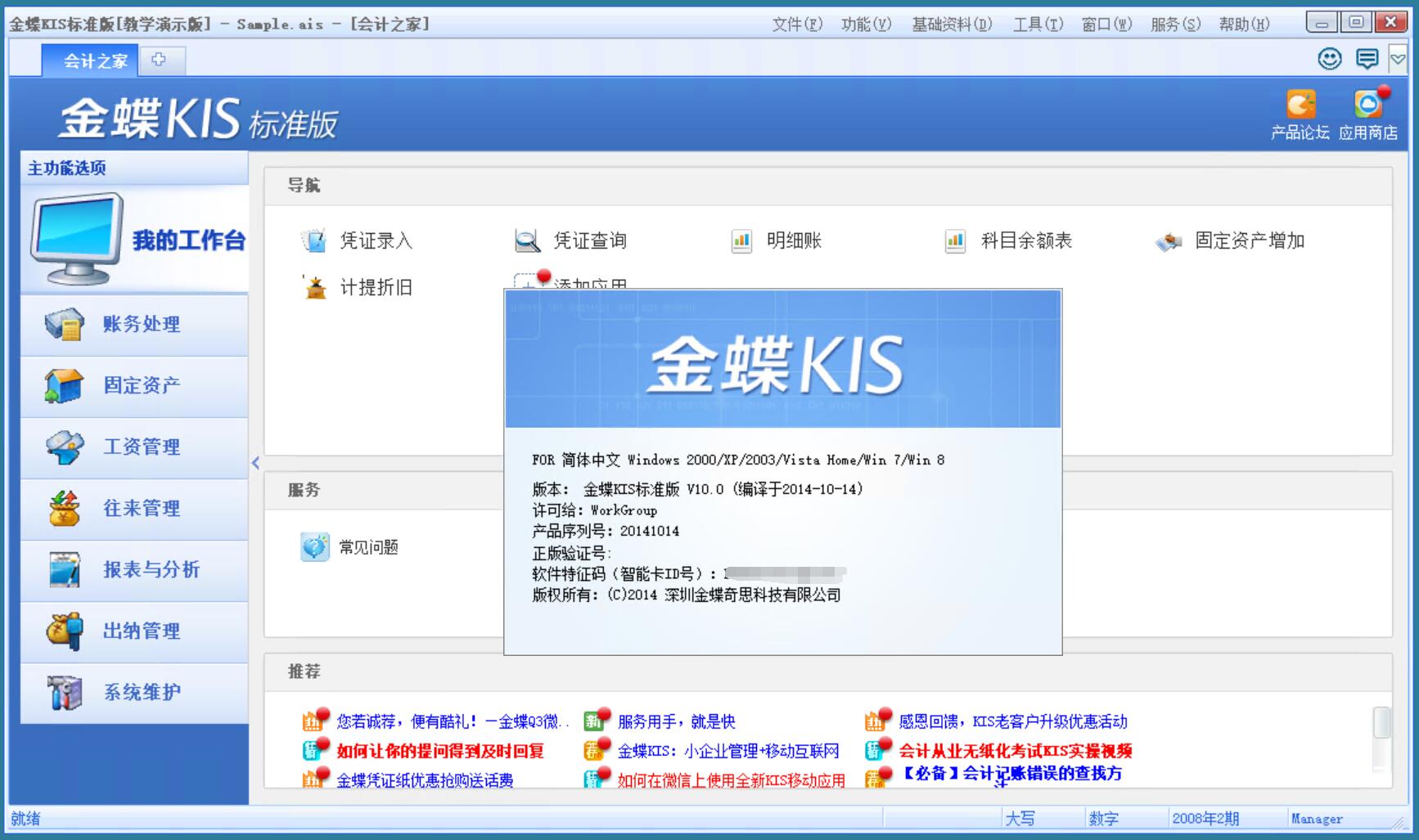Click the 产品序列号: 20141014 text
Viewport: 1419px width, 840px height.
tap(606, 531)
